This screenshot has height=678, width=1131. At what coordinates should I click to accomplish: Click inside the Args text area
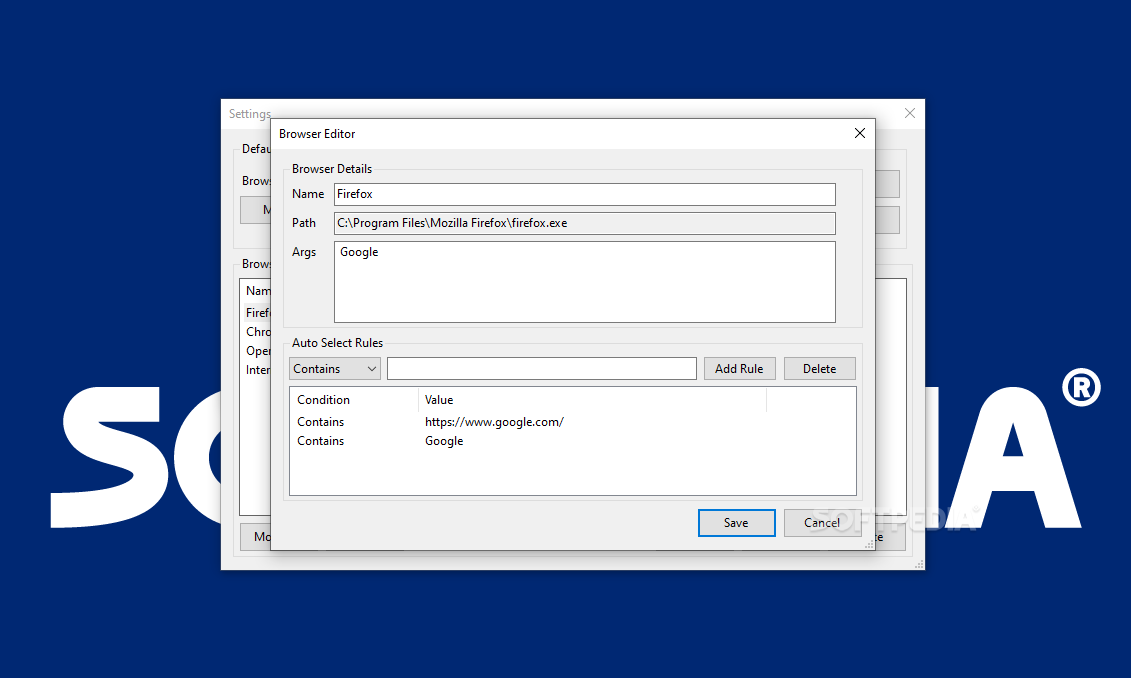coord(584,282)
